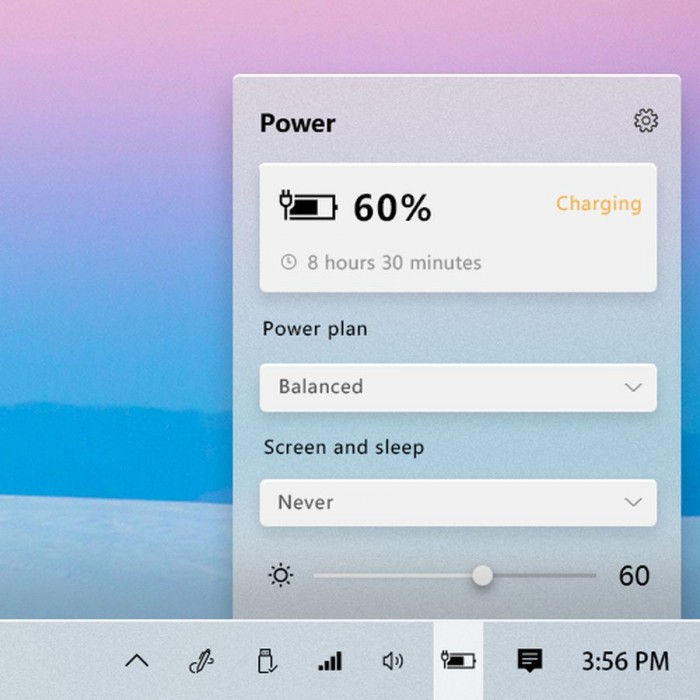Click the 3:56 PM taskbar clock
Screen dimensions: 700x700
(x=625, y=661)
